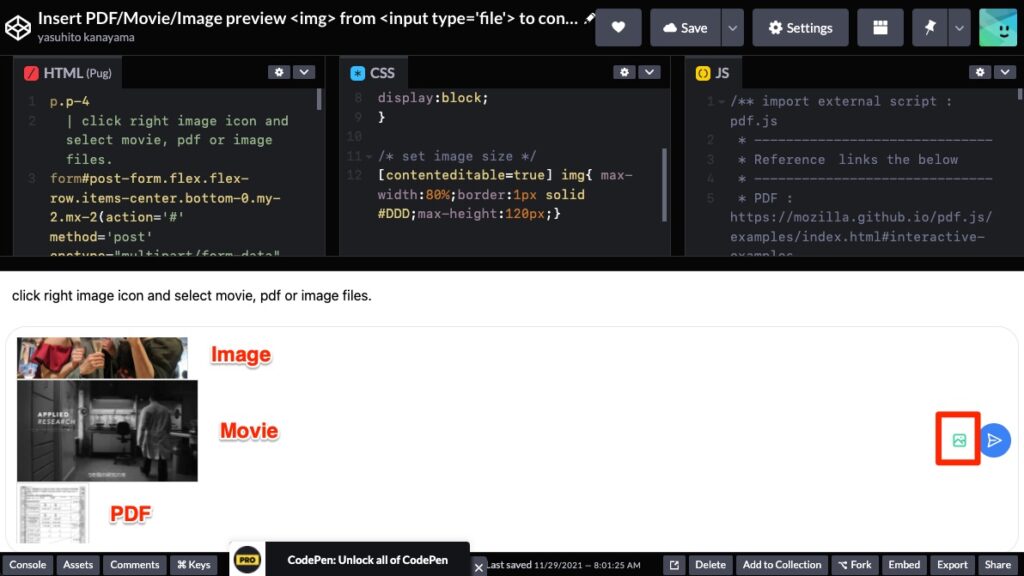Love this pen with the heart icon
Viewport: 1024px width, 576px height.
[x=618, y=28]
